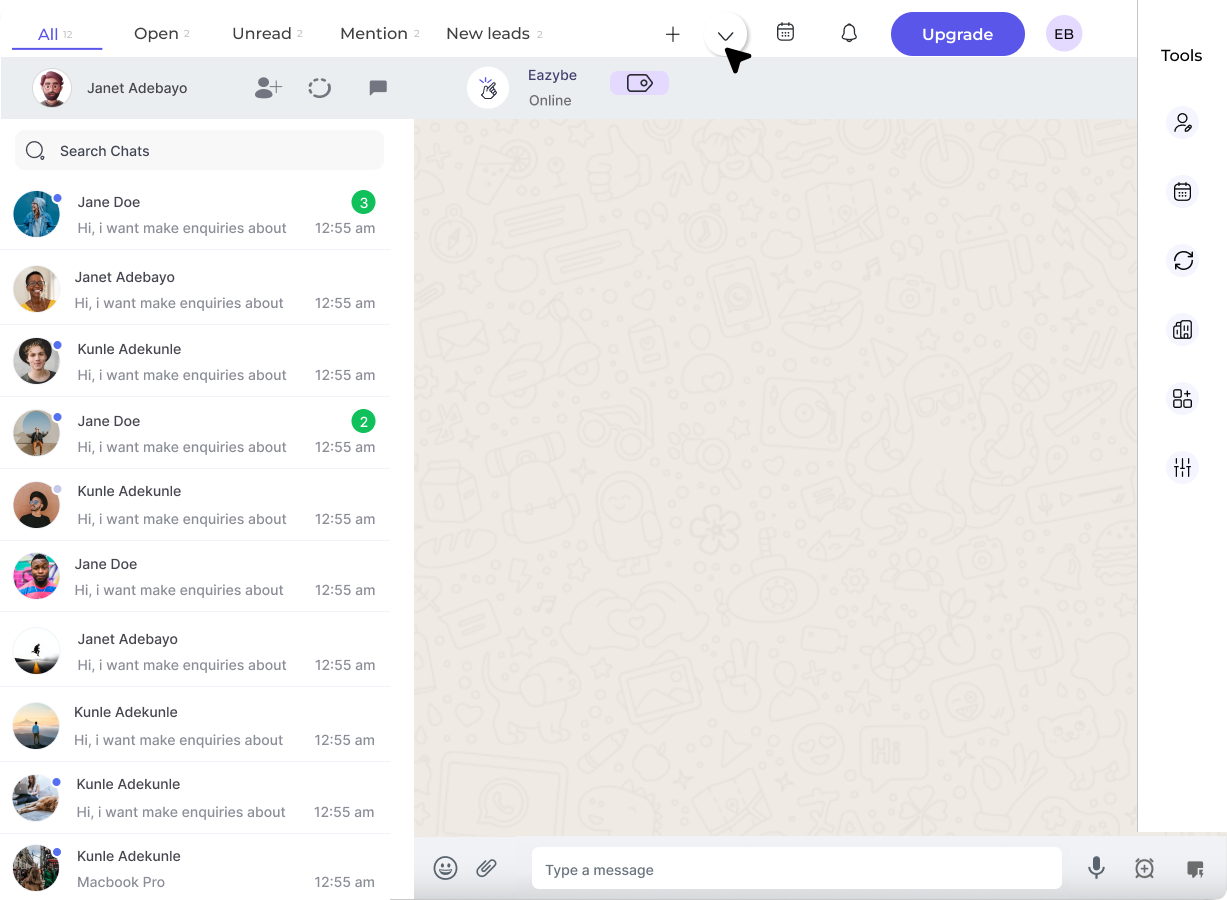
Task: Click the calendar icon in the top bar
Action: (x=785, y=32)
